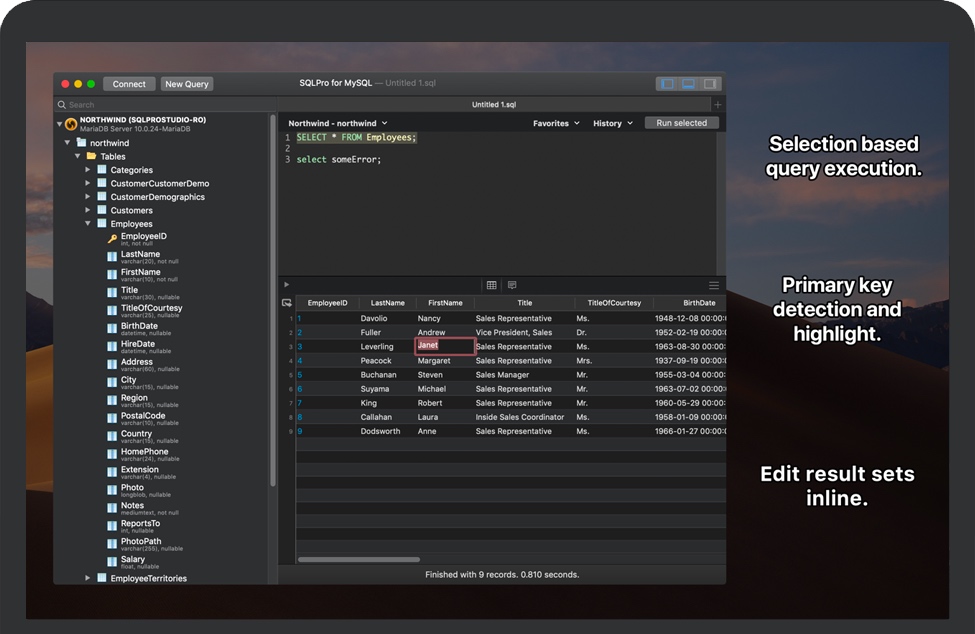Open the messages view icon in results toolbar
This screenshot has width=975, height=634.
pos(512,285)
